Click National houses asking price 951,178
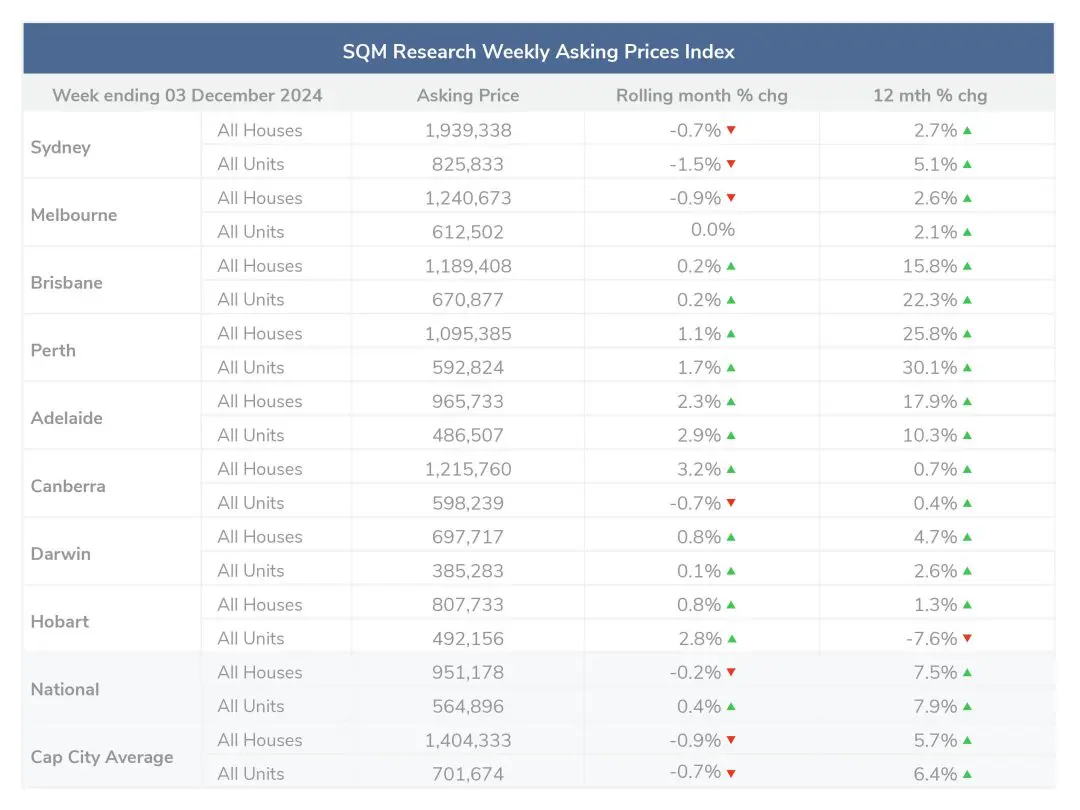This screenshot has width=1080, height=810. tap(468, 672)
